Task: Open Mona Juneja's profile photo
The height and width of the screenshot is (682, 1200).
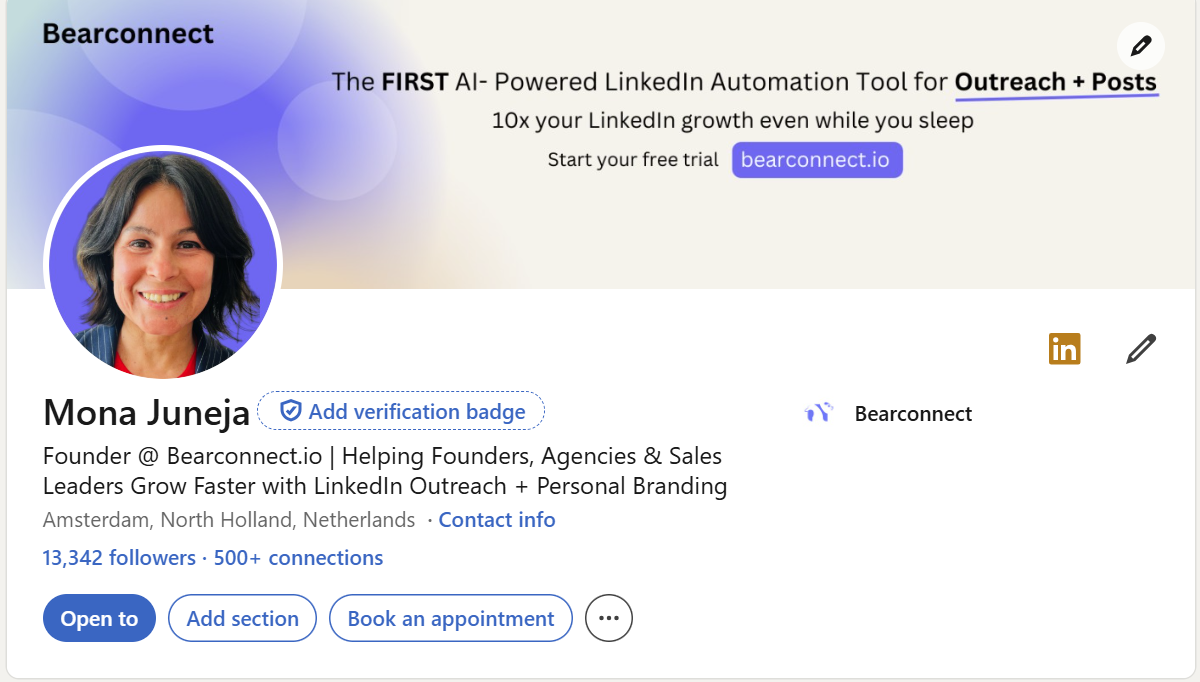Action: (163, 265)
